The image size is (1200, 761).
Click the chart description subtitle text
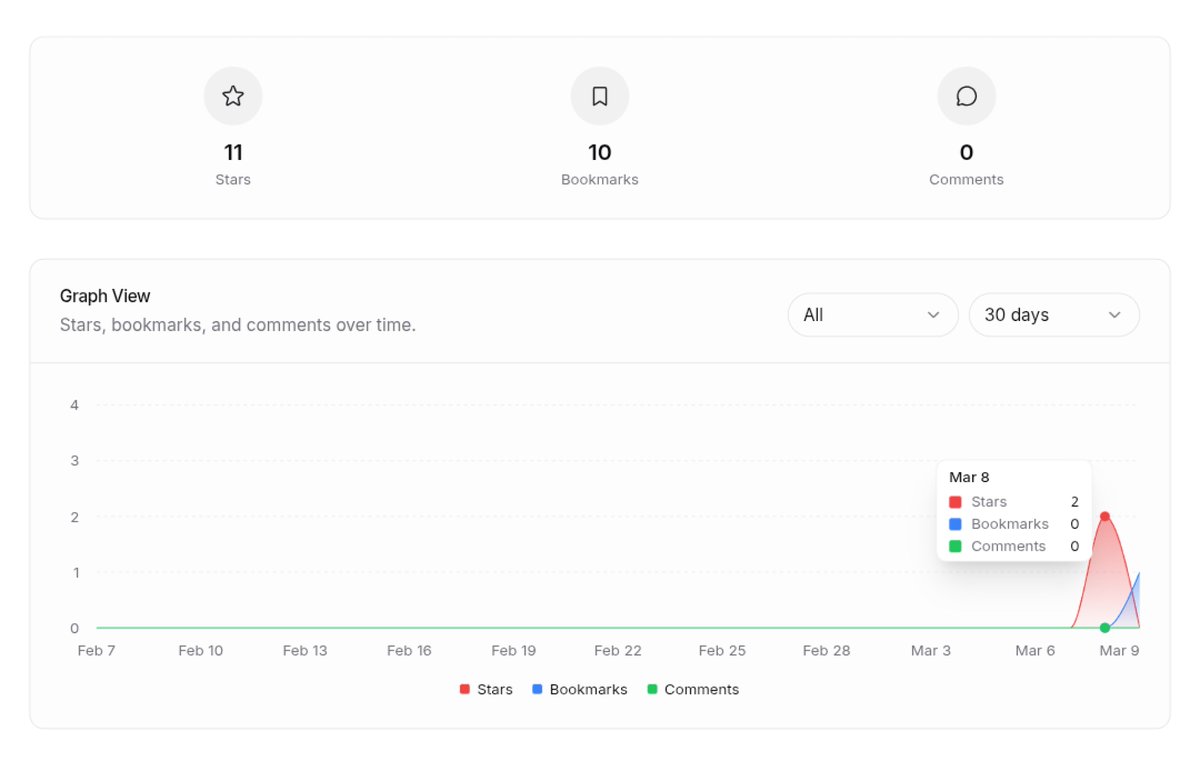(238, 325)
